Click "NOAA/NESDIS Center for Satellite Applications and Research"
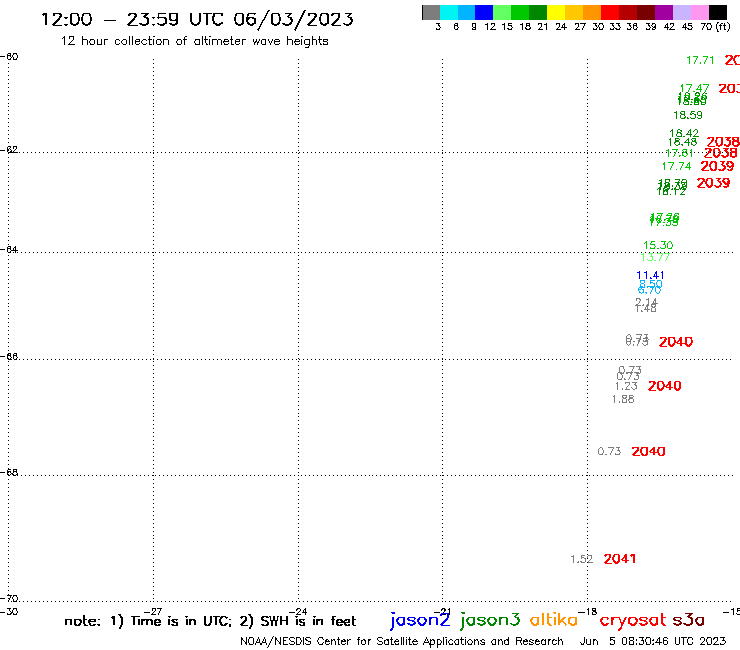This screenshot has width=740, height=650. pos(402,642)
